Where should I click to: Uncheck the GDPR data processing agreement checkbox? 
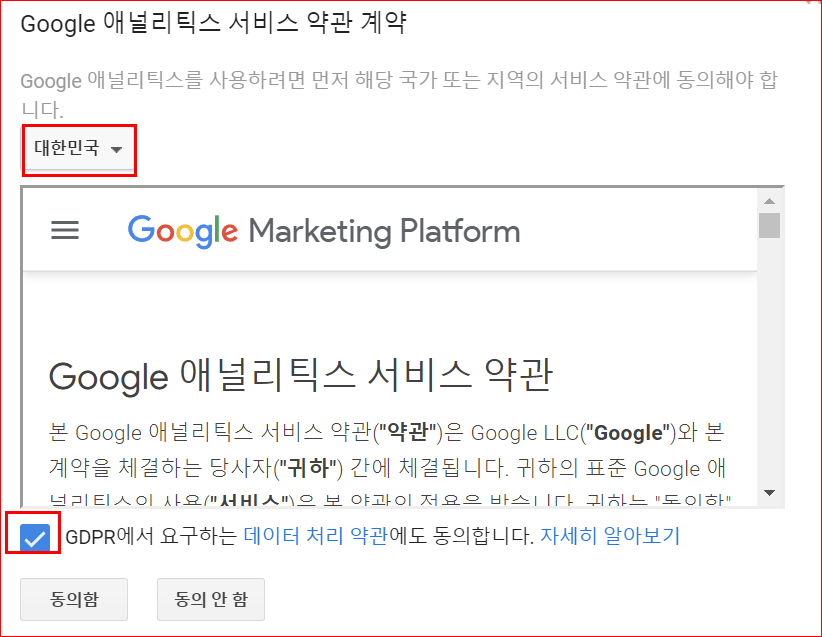point(33,537)
